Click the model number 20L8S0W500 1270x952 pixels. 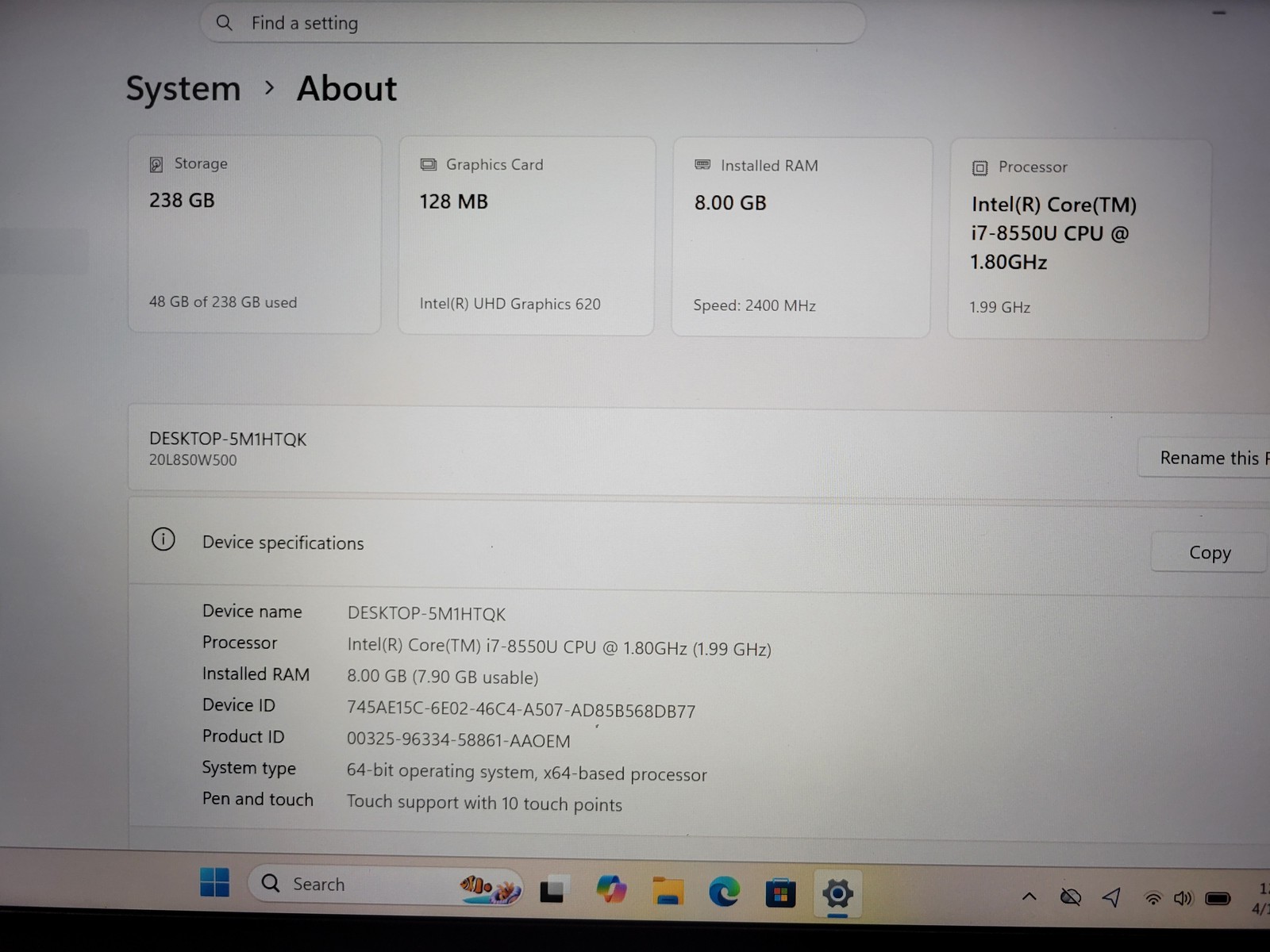pyautogui.click(x=193, y=460)
